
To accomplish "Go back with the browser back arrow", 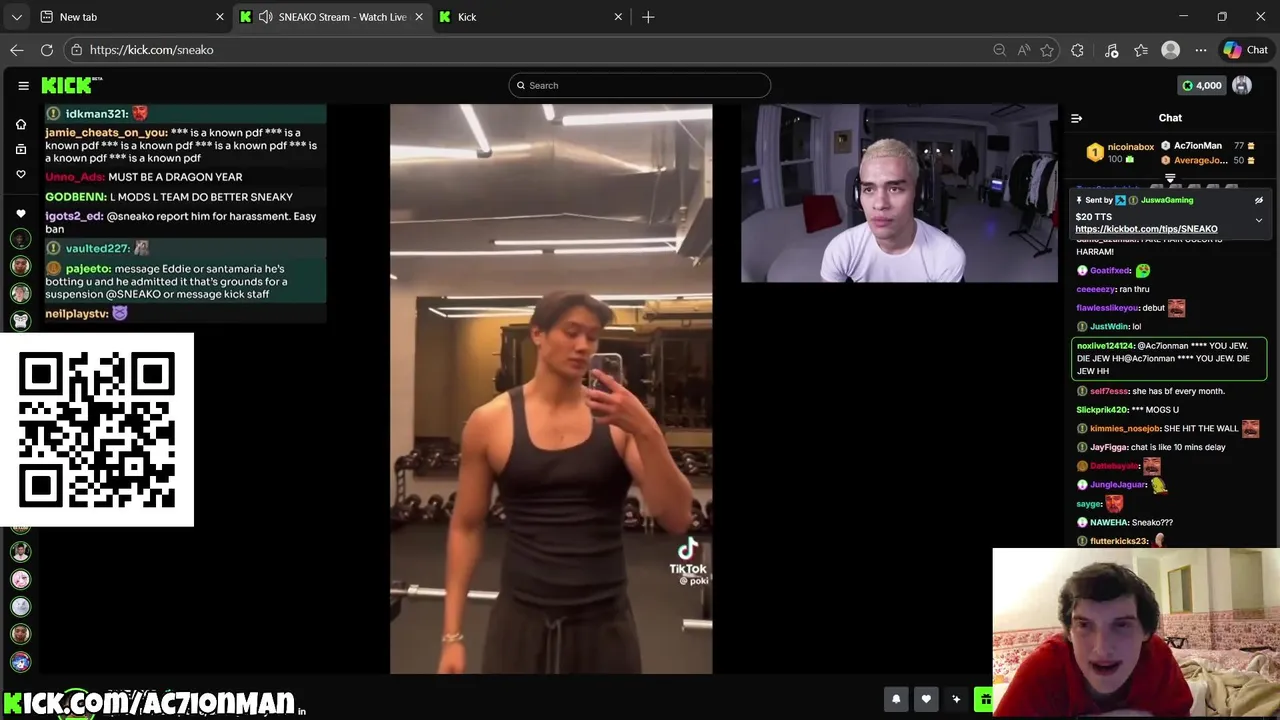I will [x=17, y=50].
